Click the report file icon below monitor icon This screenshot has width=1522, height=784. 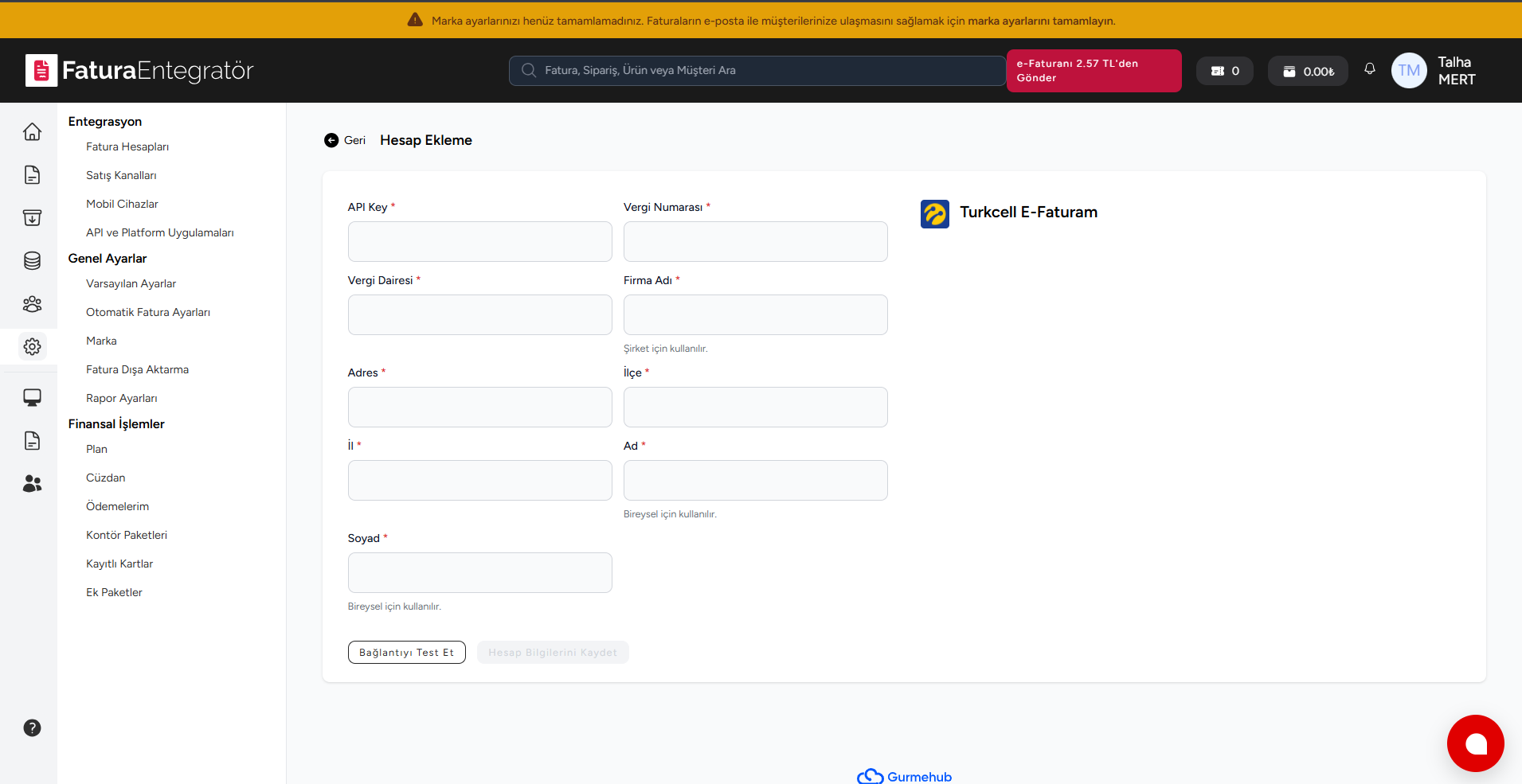pyautogui.click(x=32, y=440)
